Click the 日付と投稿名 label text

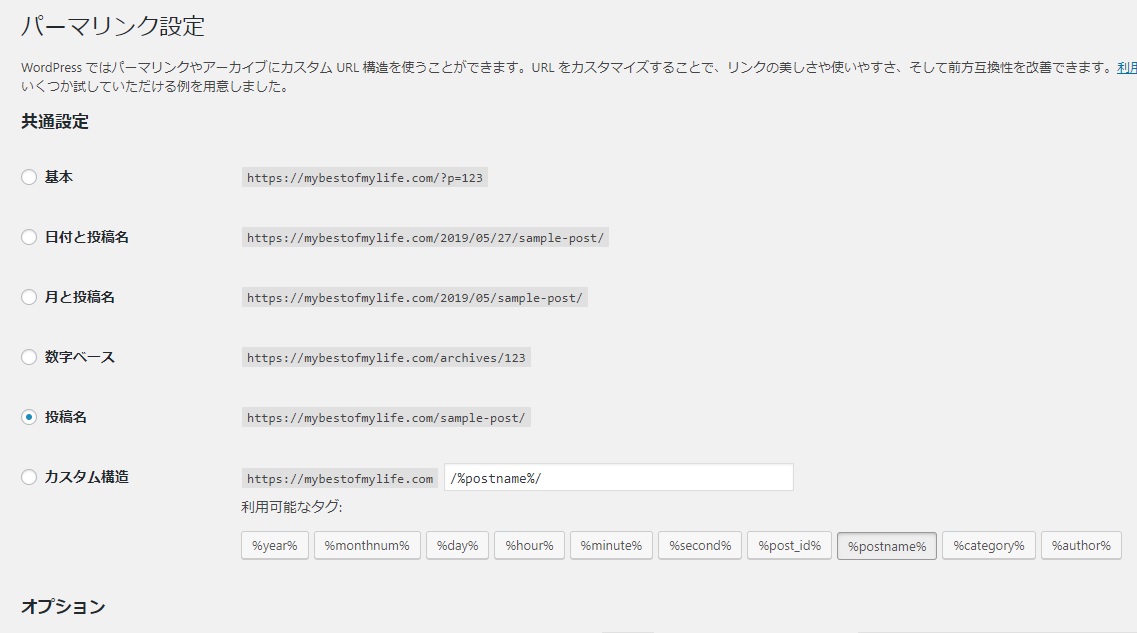coord(87,237)
